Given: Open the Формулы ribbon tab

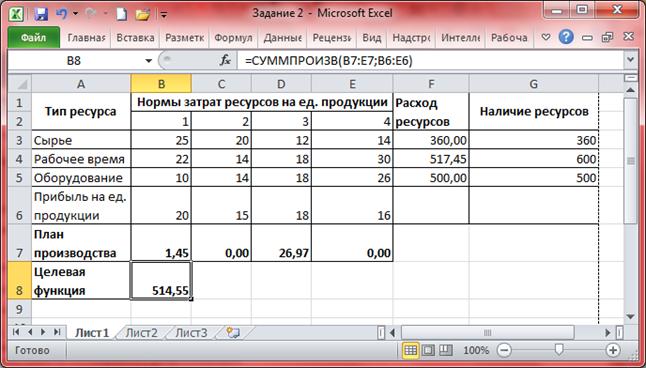Looking at the screenshot, I should (x=233, y=38).
